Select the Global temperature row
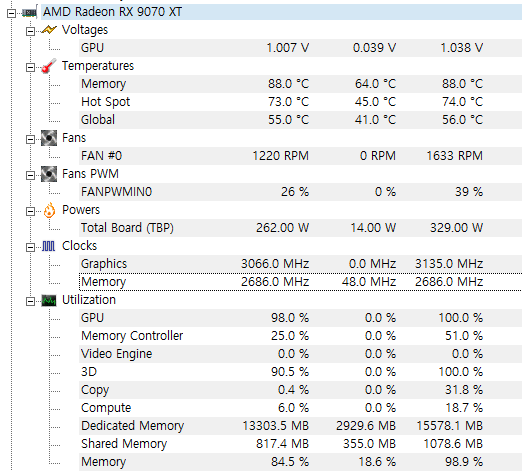This screenshot has height=471, width=522. tap(300, 120)
